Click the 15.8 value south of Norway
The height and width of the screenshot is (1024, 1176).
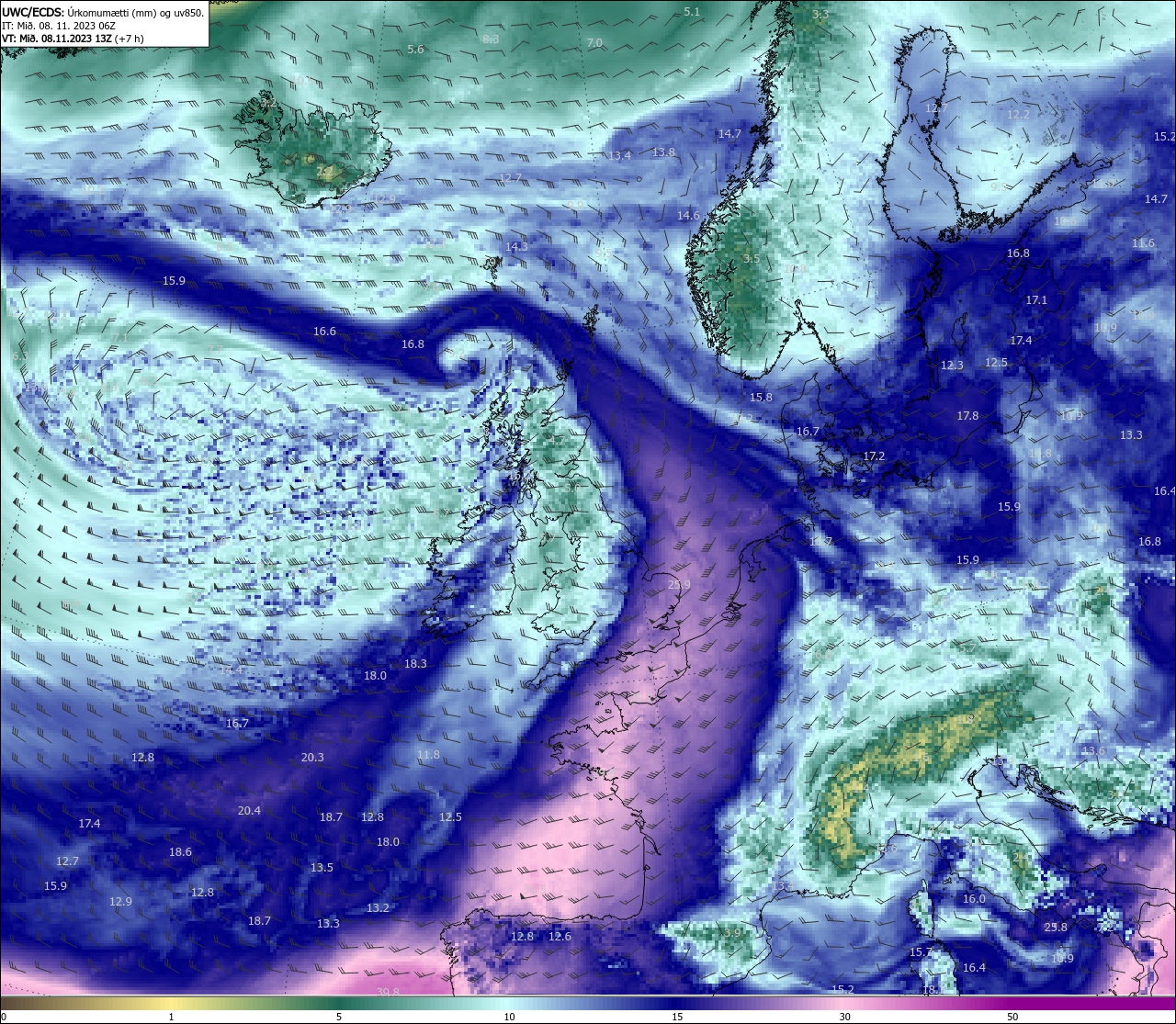(761, 398)
